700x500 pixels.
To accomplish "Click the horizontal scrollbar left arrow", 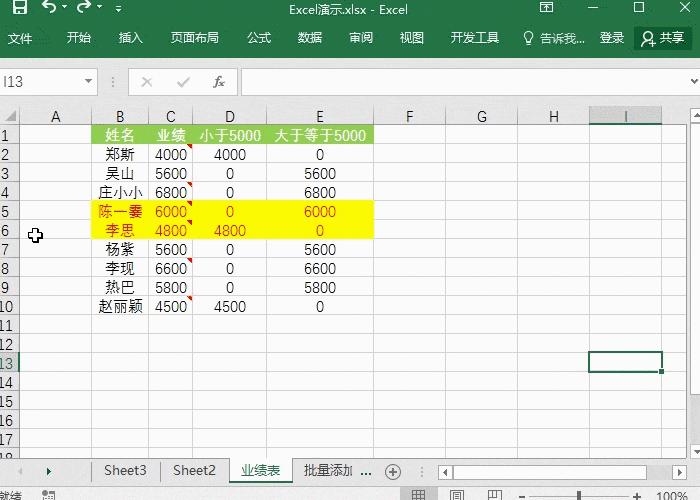I will (445, 472).
